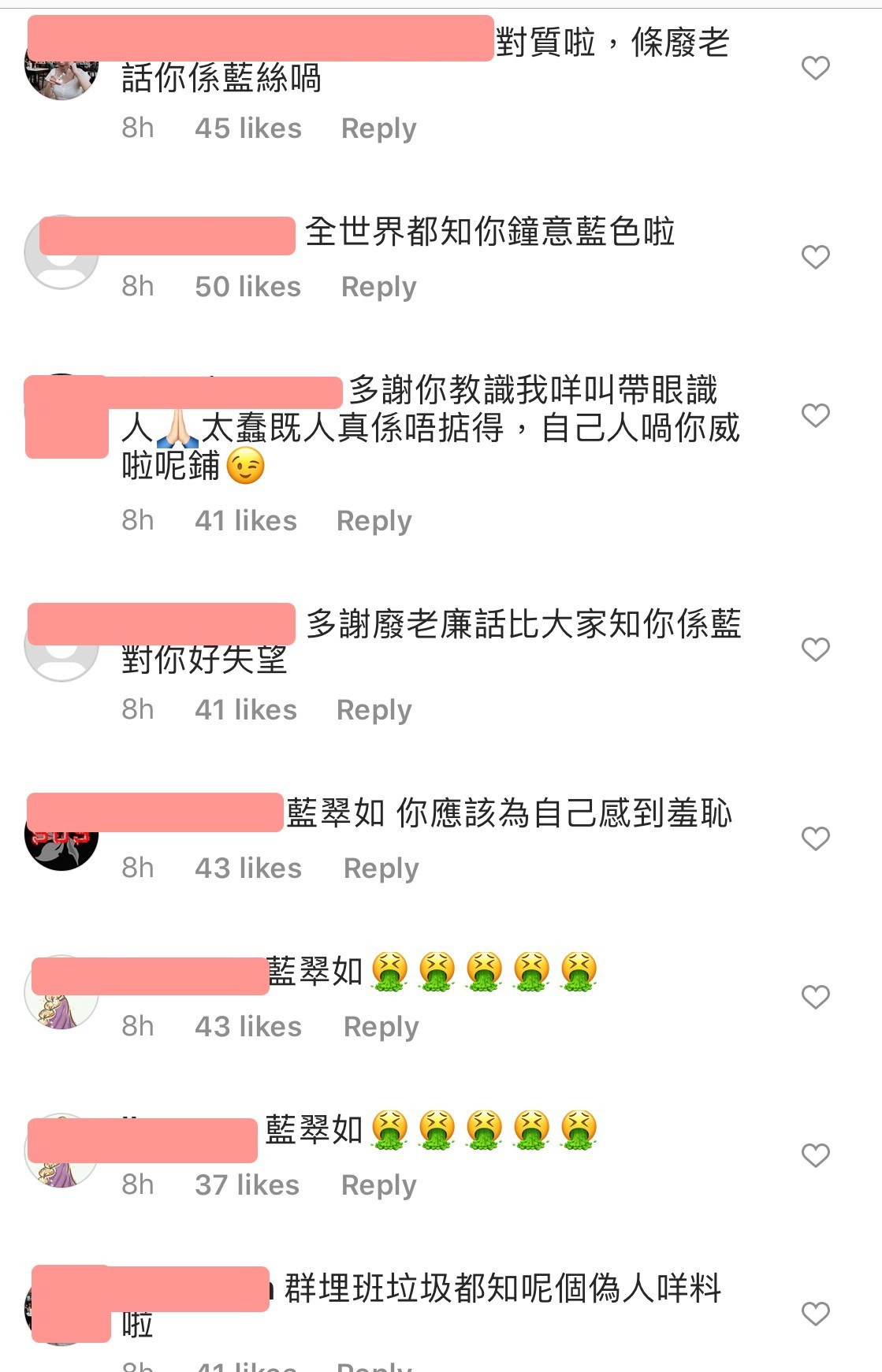Image resolution: width=882 pixels, height=1372 pixels.
Task: View who gave 50 likes
Action: (247, 287)
